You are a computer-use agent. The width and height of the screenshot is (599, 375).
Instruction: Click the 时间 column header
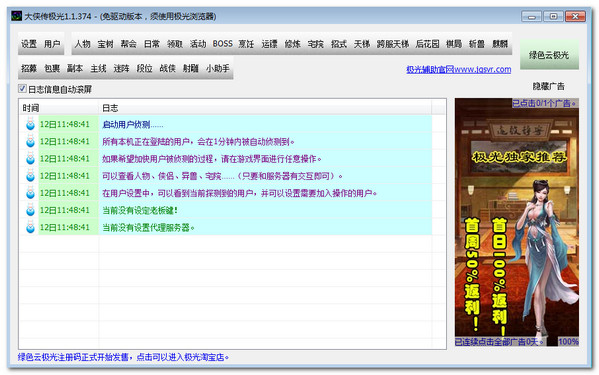(59, 108)
